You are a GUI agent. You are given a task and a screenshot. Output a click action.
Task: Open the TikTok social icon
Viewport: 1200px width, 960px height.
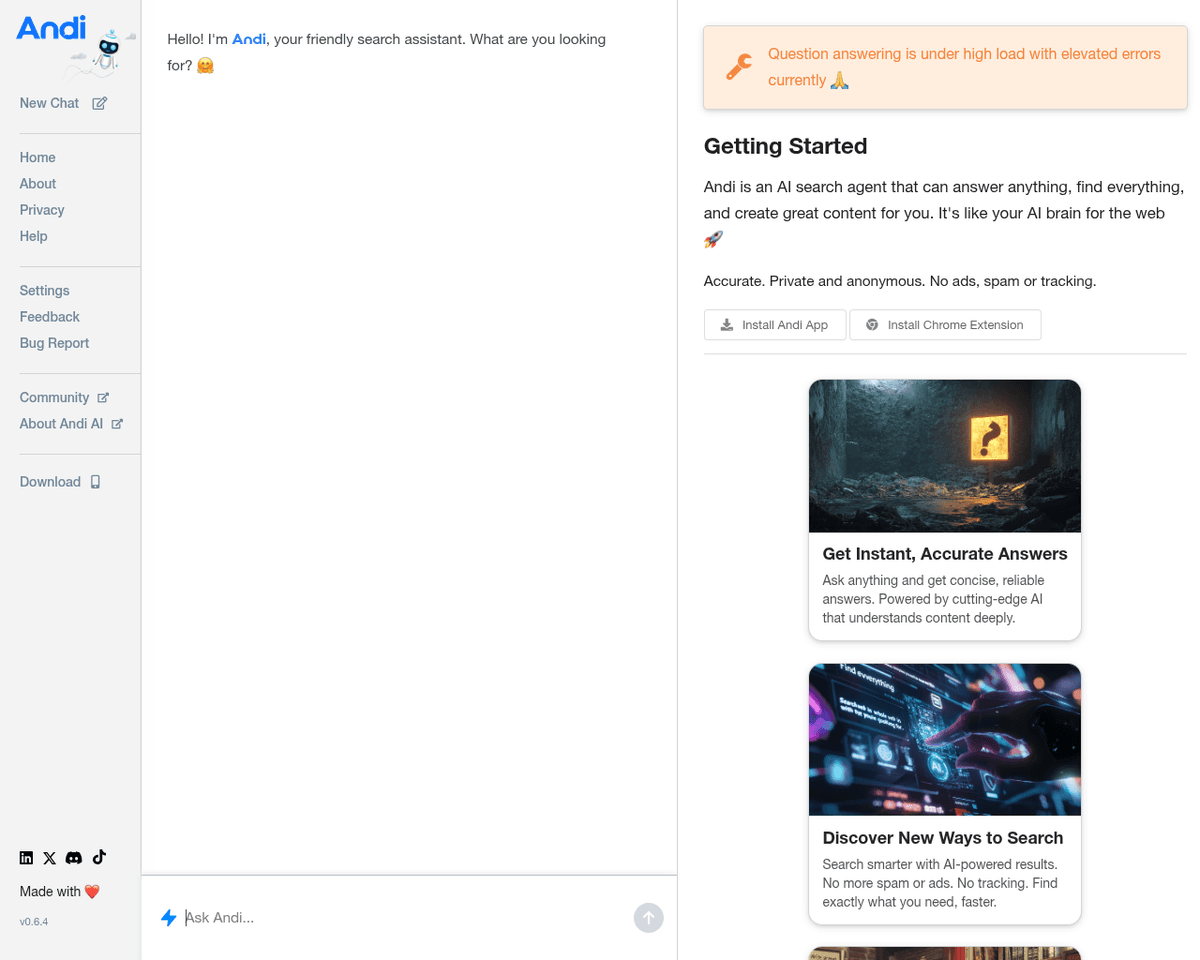point(99,857)
